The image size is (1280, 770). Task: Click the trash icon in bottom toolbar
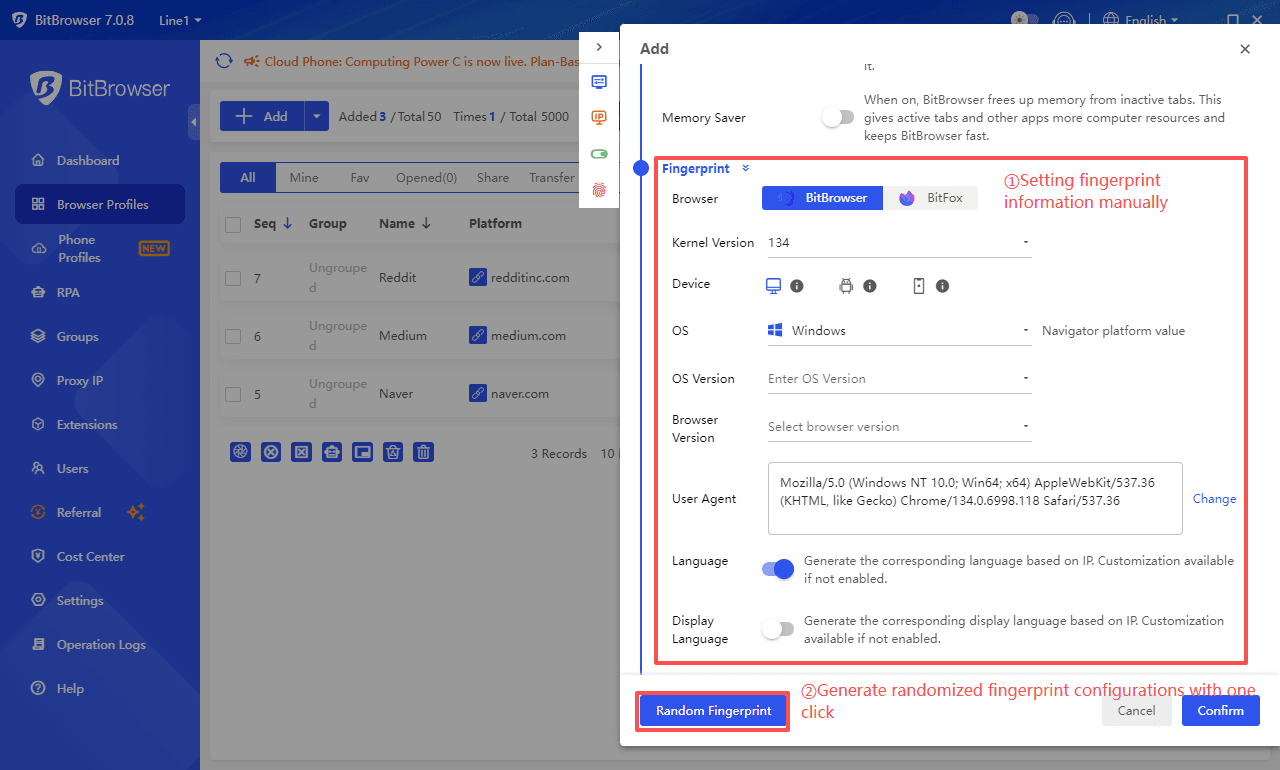coord(424,452)
